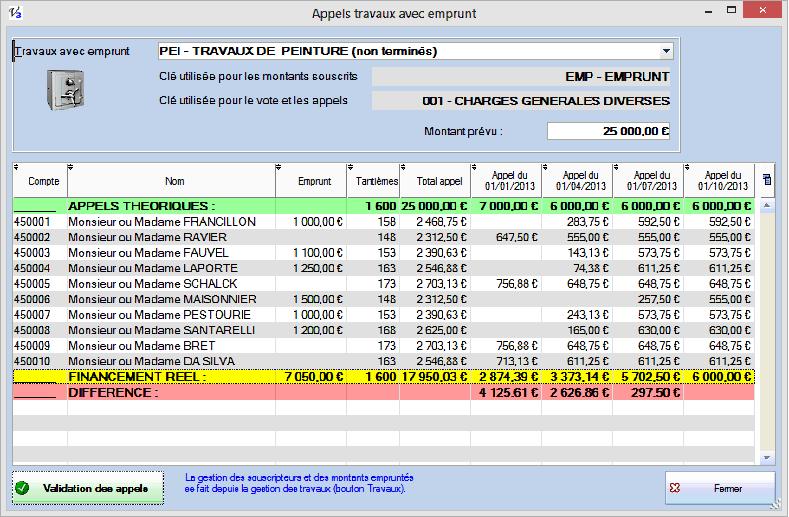Select row Monsieur ou Madame LAPORTE
Viewport: 789px width, 517px height.
pos(383,268)
